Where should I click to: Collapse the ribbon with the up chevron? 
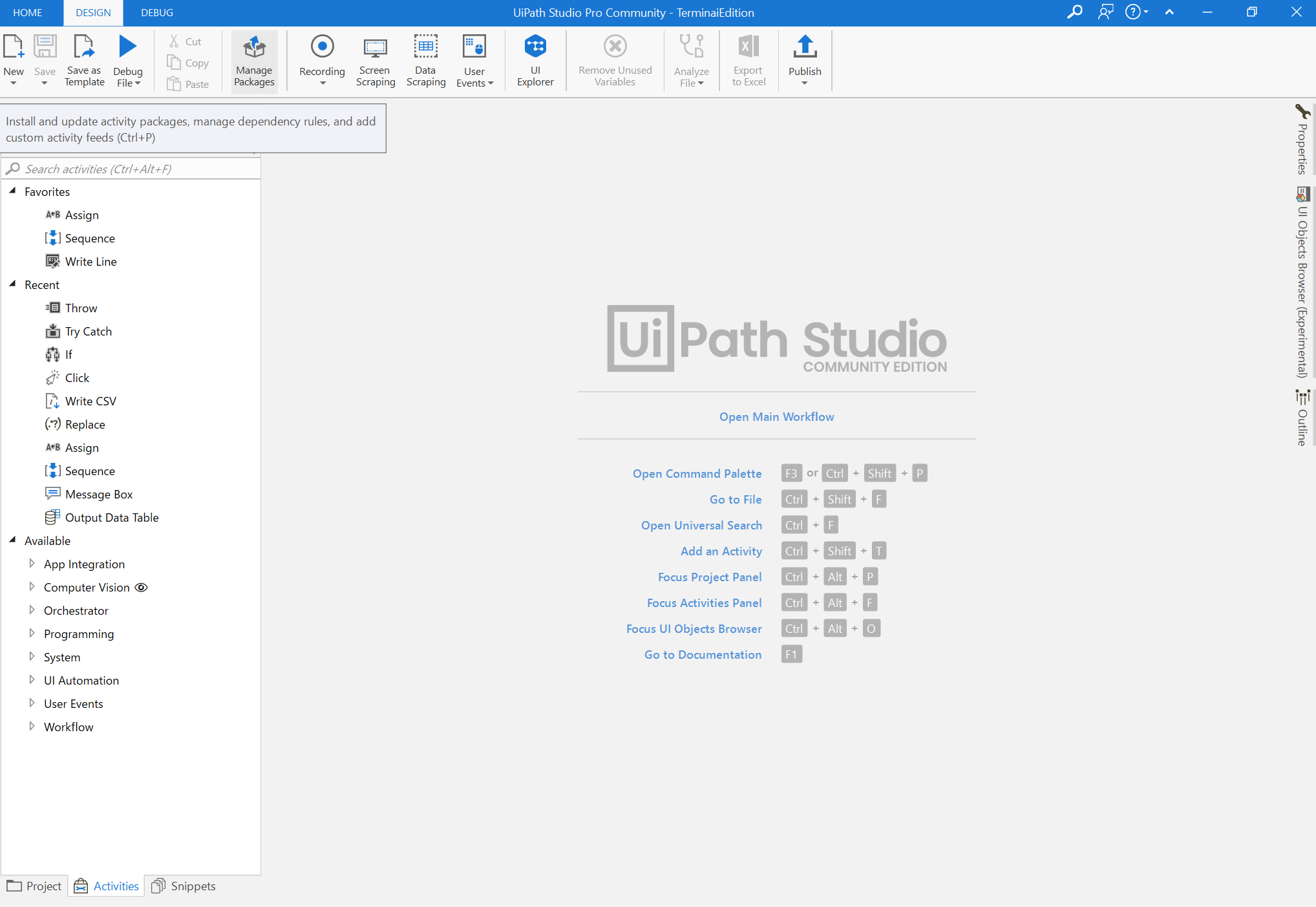point(1169,12)
